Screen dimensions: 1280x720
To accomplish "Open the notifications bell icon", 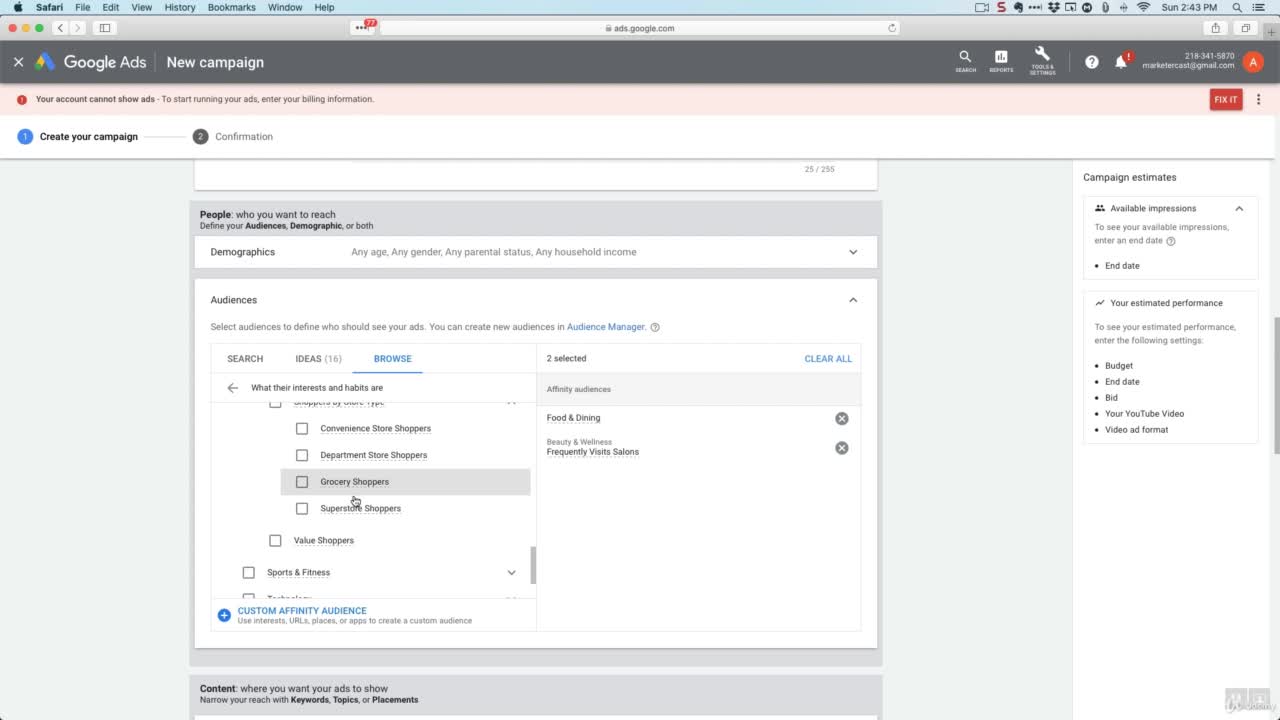I will click(1122, 62).
